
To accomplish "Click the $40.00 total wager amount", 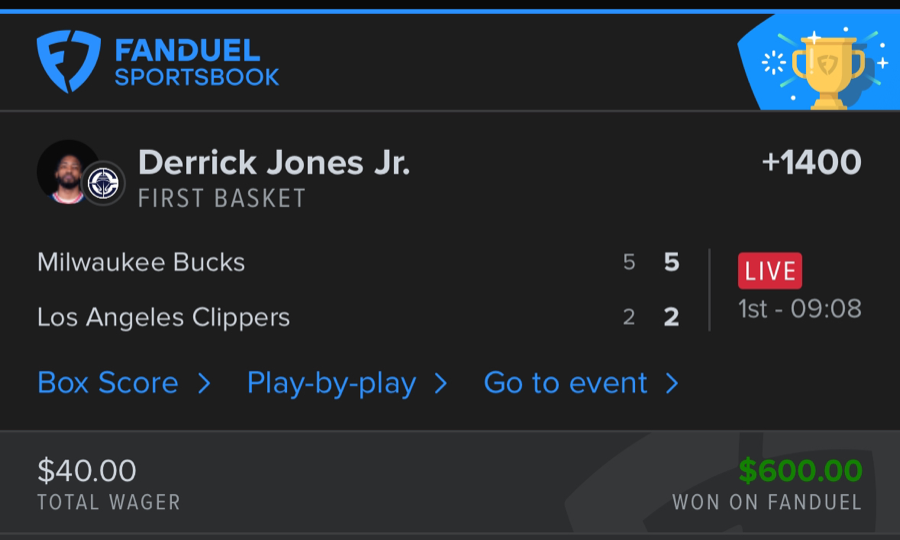I will point(86,470).
